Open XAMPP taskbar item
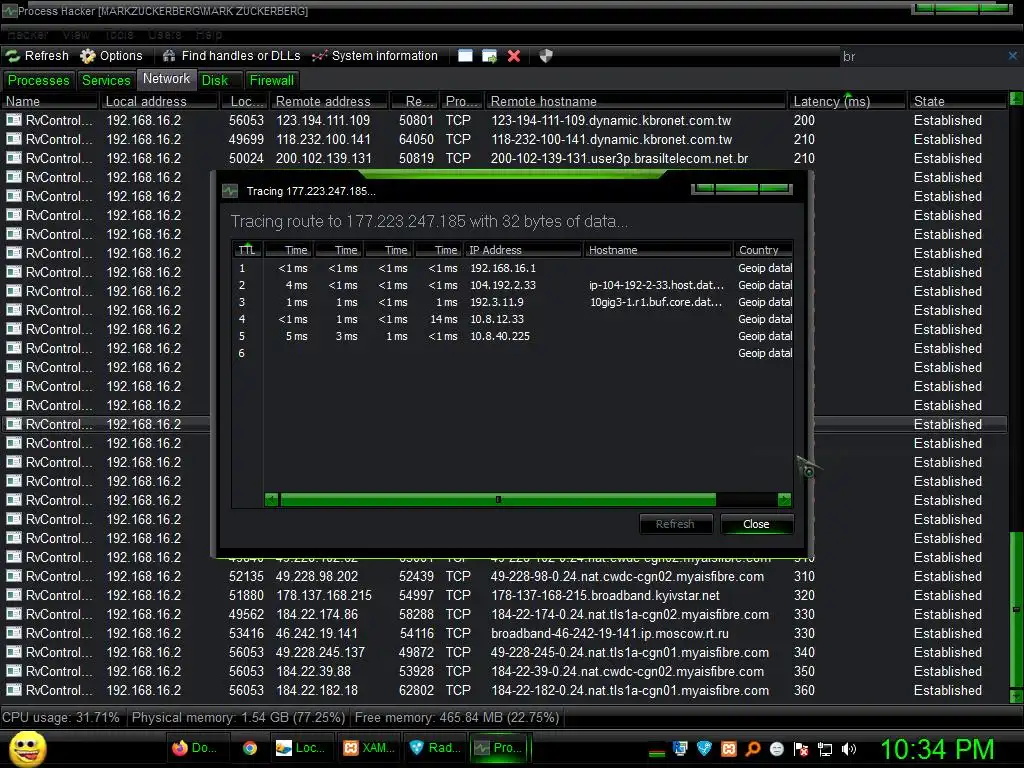Screen dimensions: 1024x768 [x=369, y=748]
